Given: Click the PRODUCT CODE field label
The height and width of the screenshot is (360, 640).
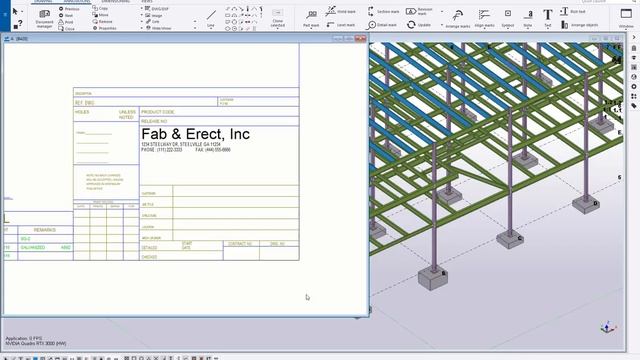Looking at the screenshot, I should coord(158,112).
